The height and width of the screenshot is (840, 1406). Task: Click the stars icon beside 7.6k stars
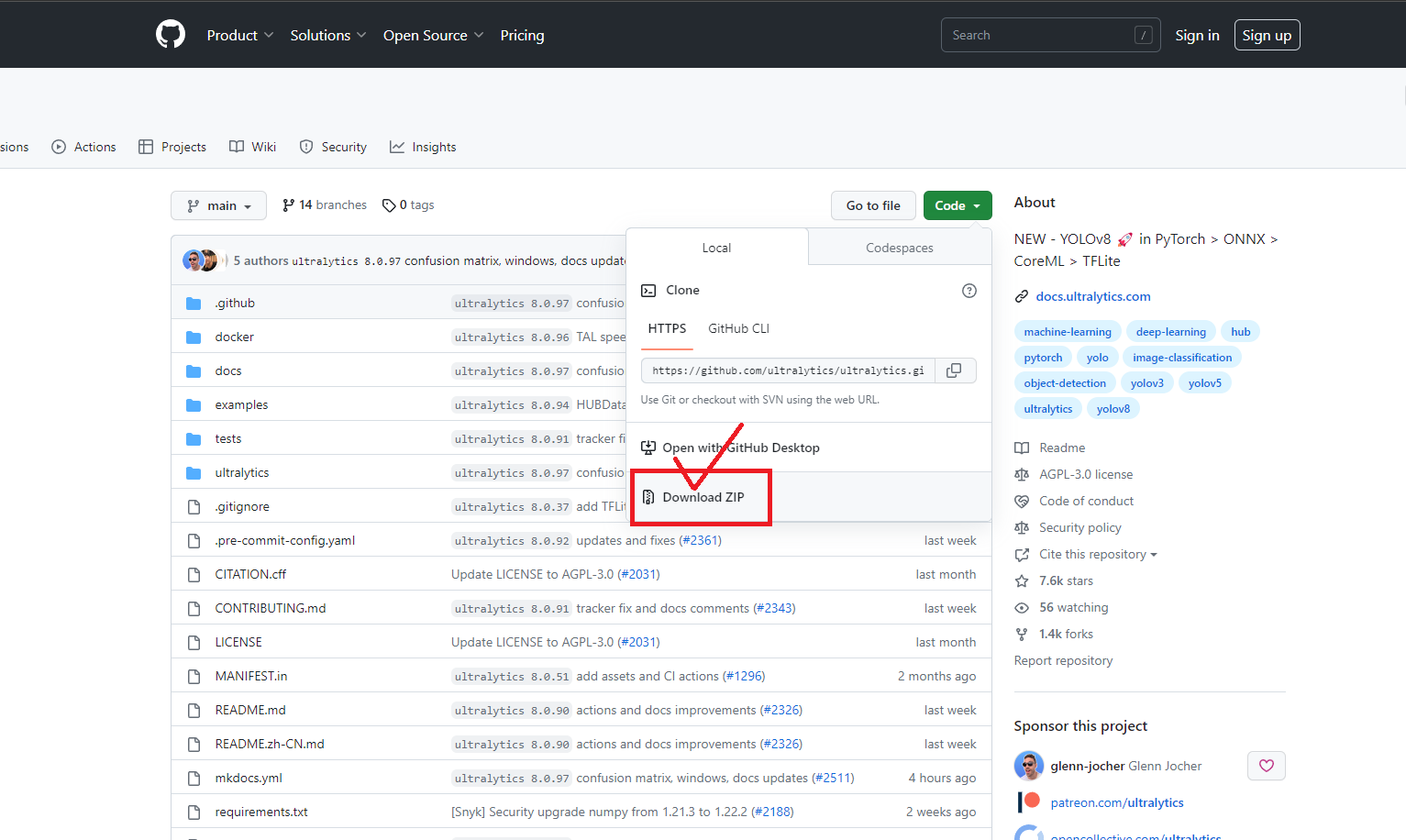click(1022, 580)
